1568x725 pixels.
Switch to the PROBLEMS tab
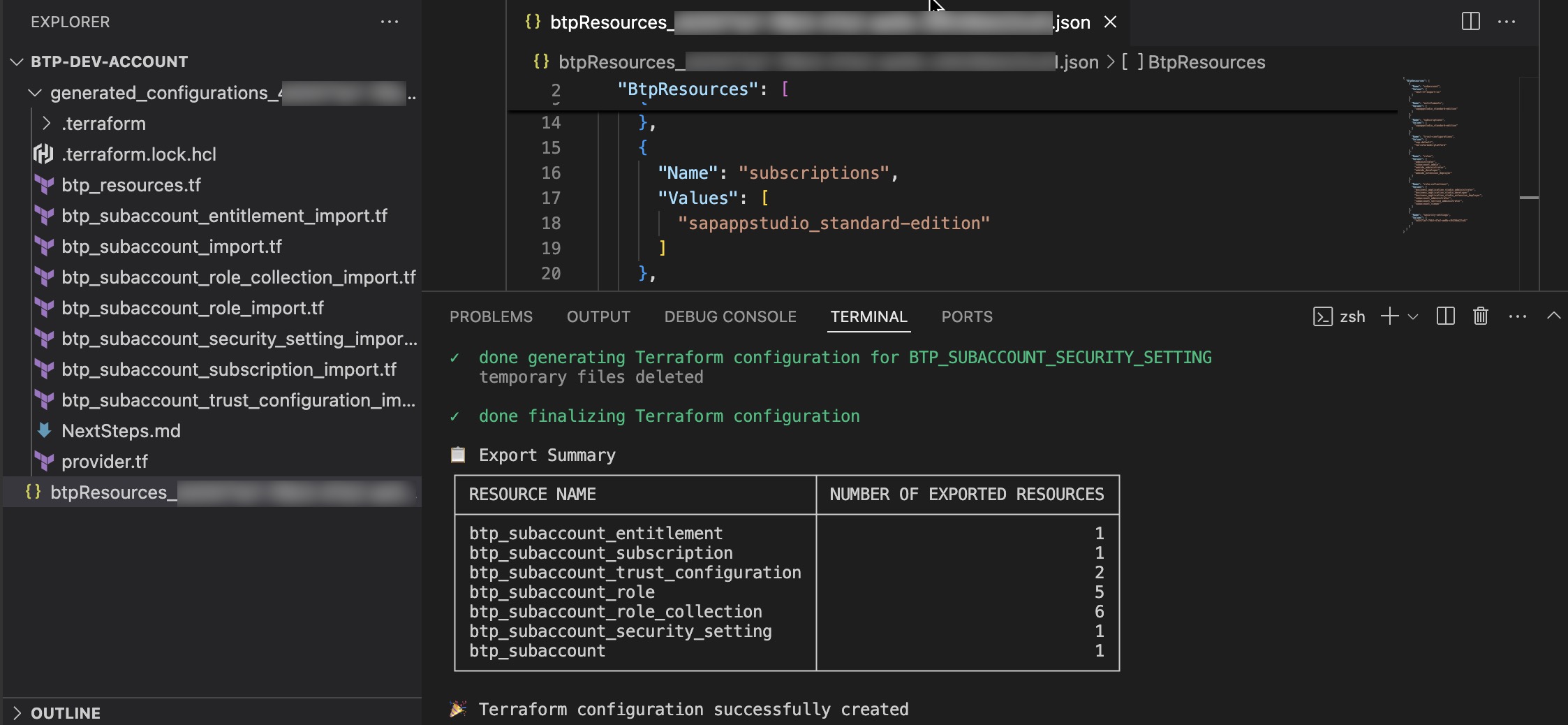491,316
